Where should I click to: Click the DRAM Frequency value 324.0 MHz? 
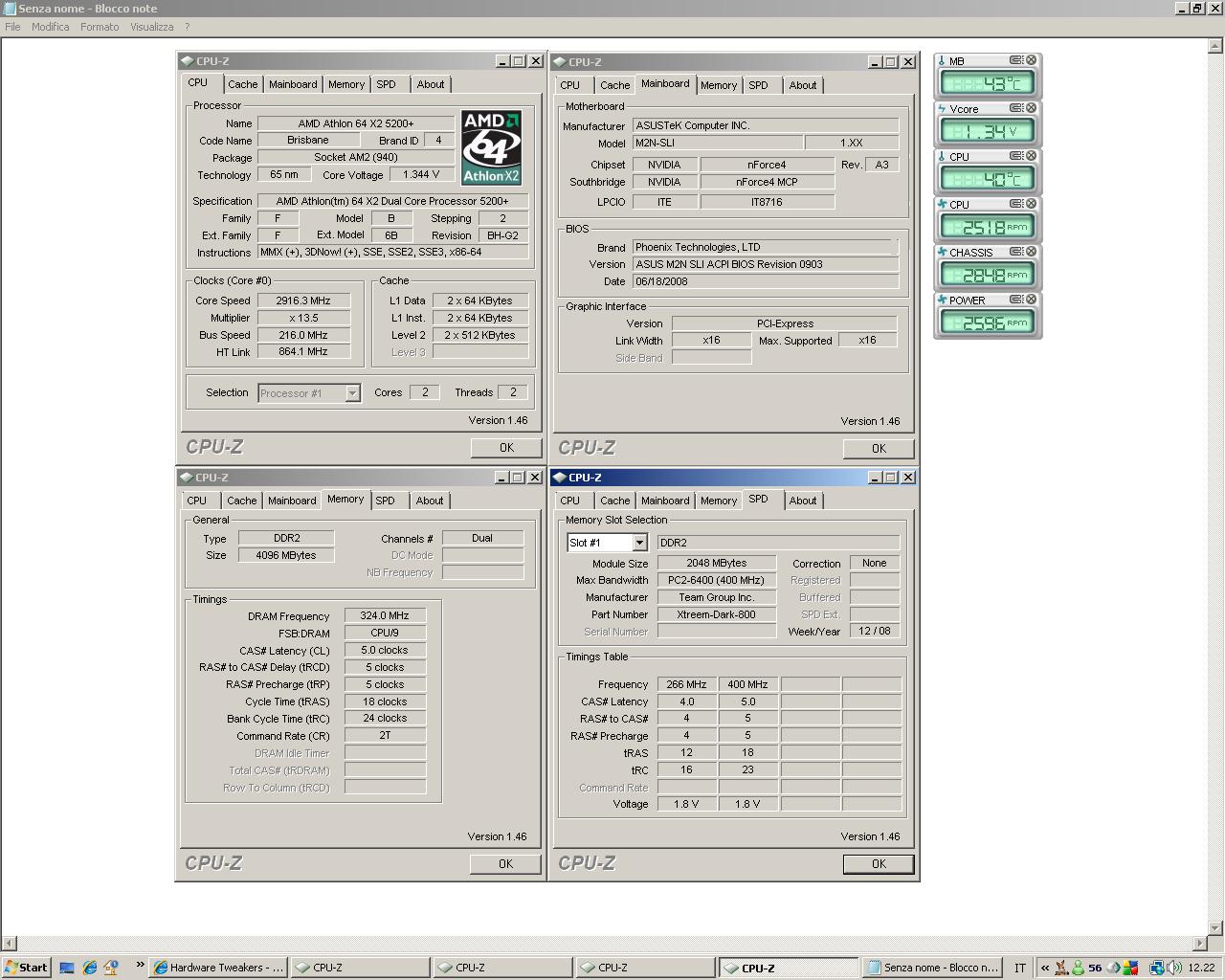pyautogui.click(x=385, y=616)
